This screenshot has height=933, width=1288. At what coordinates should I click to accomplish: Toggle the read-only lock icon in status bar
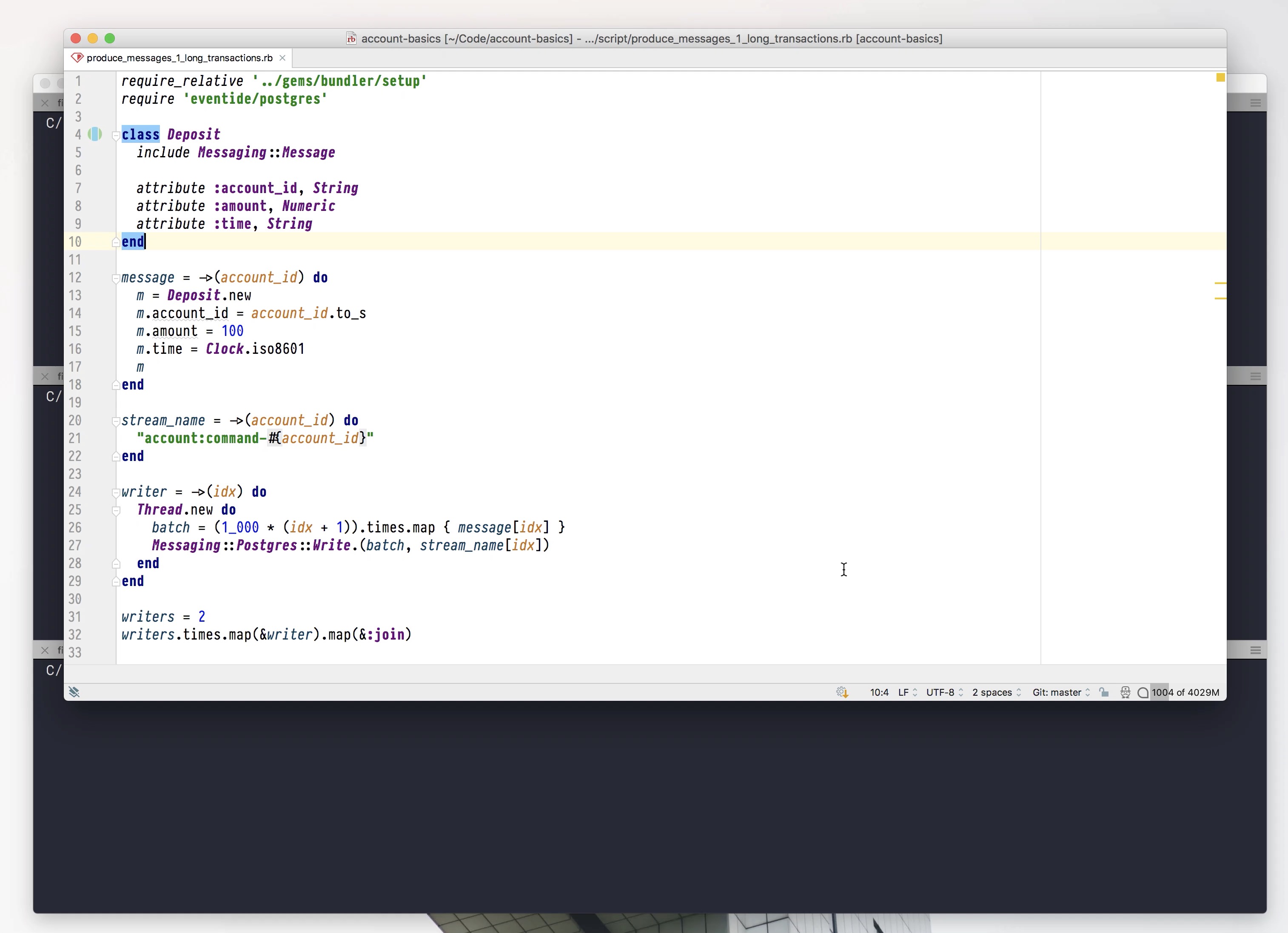(x=1103, y=691)
